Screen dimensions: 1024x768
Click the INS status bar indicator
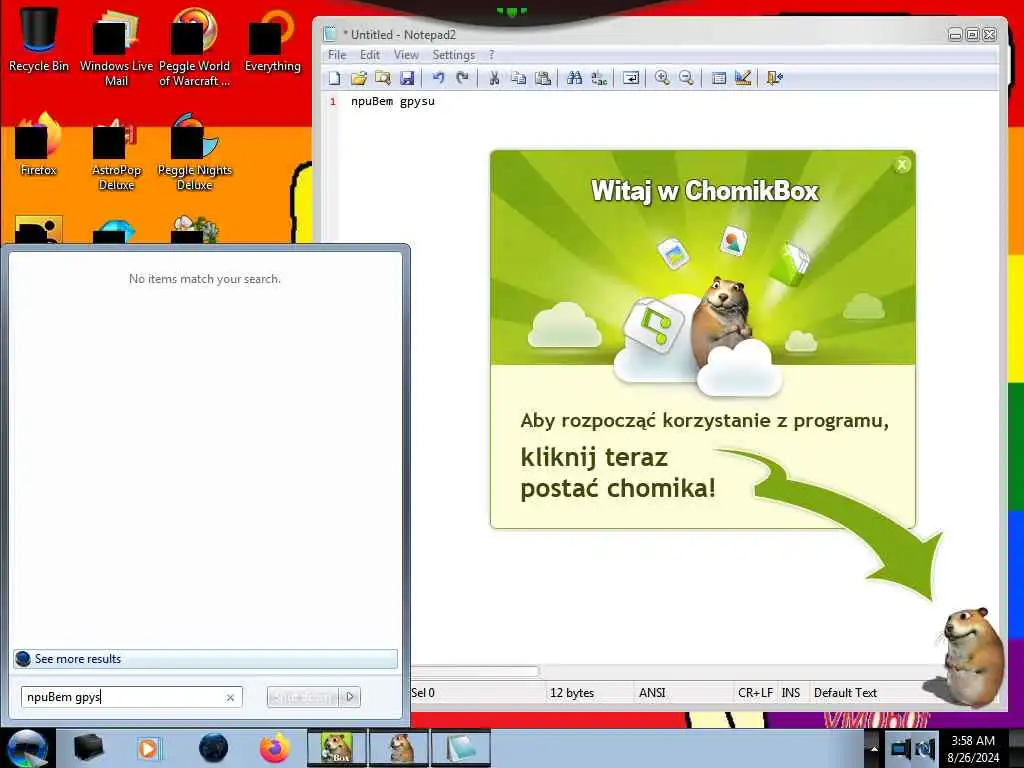[x=790, y=693]
